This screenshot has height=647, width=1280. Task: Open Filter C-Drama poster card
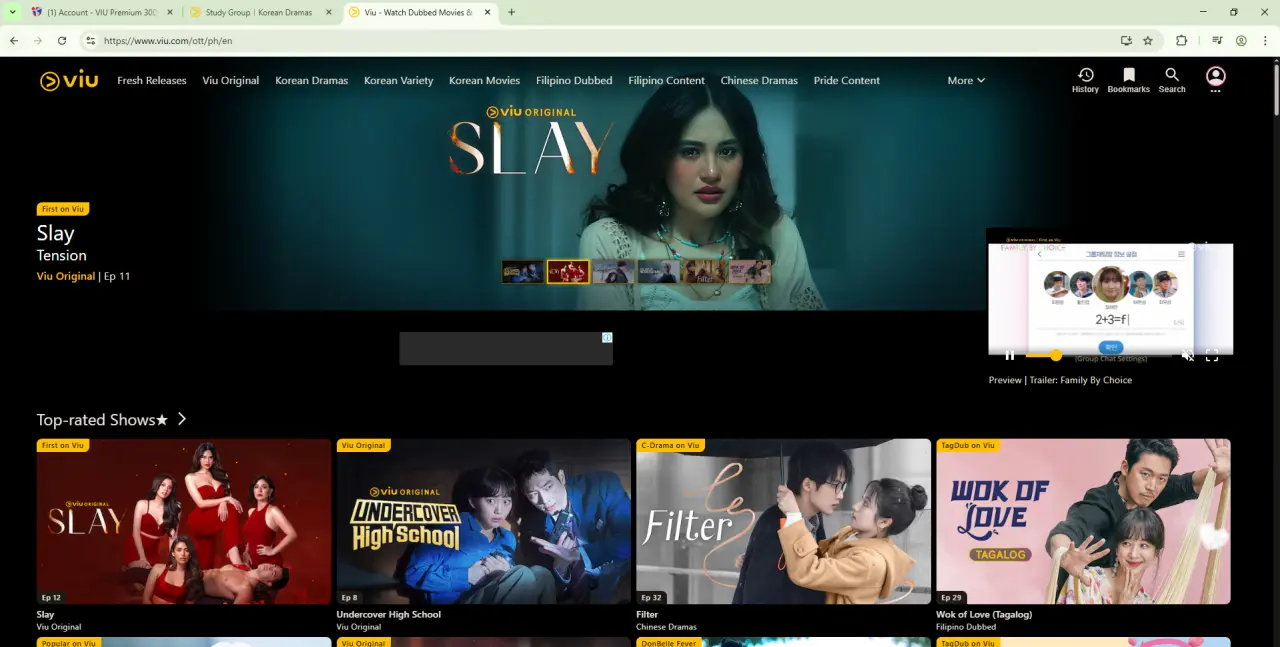[x=784, y=521]
